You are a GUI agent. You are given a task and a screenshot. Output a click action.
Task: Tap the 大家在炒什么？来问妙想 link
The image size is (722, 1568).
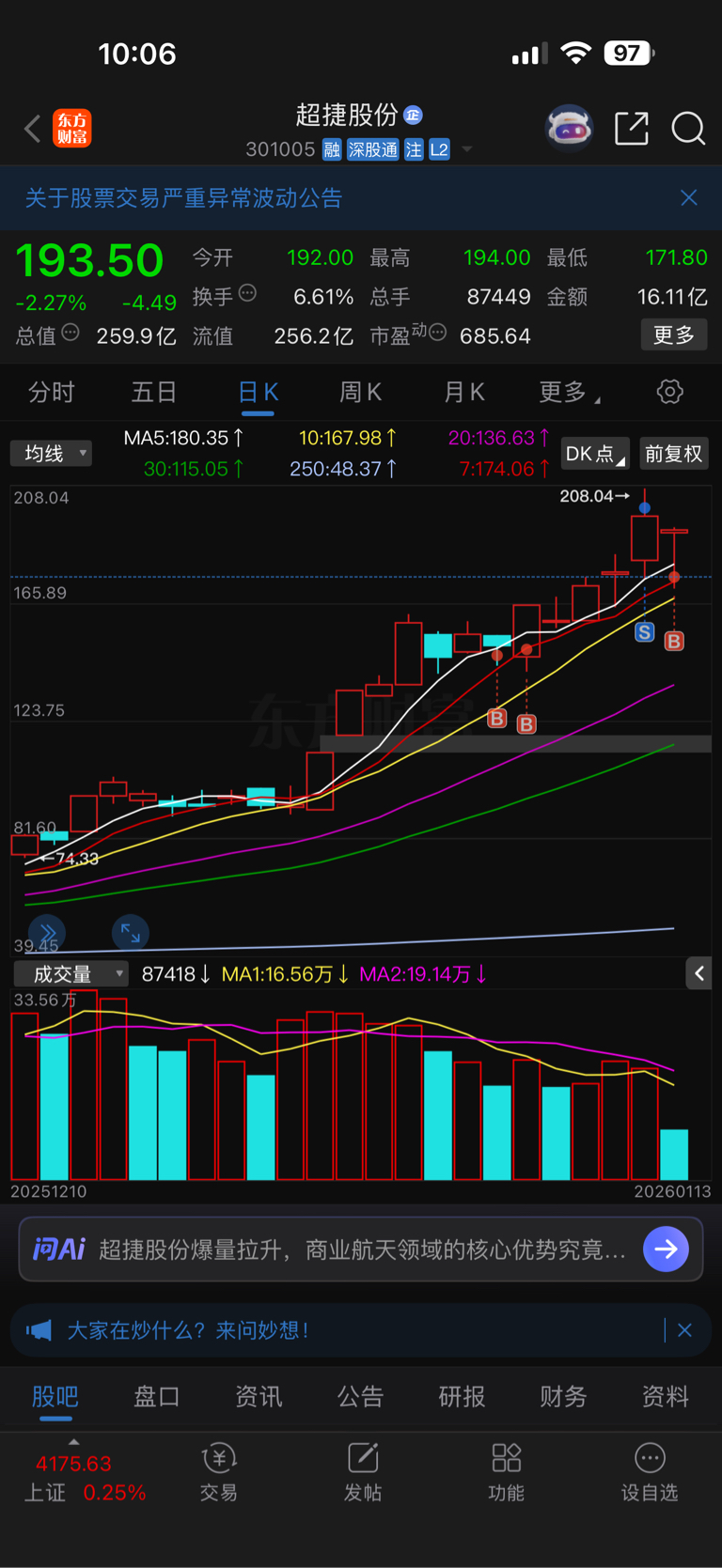click(x=188, y=1330)
